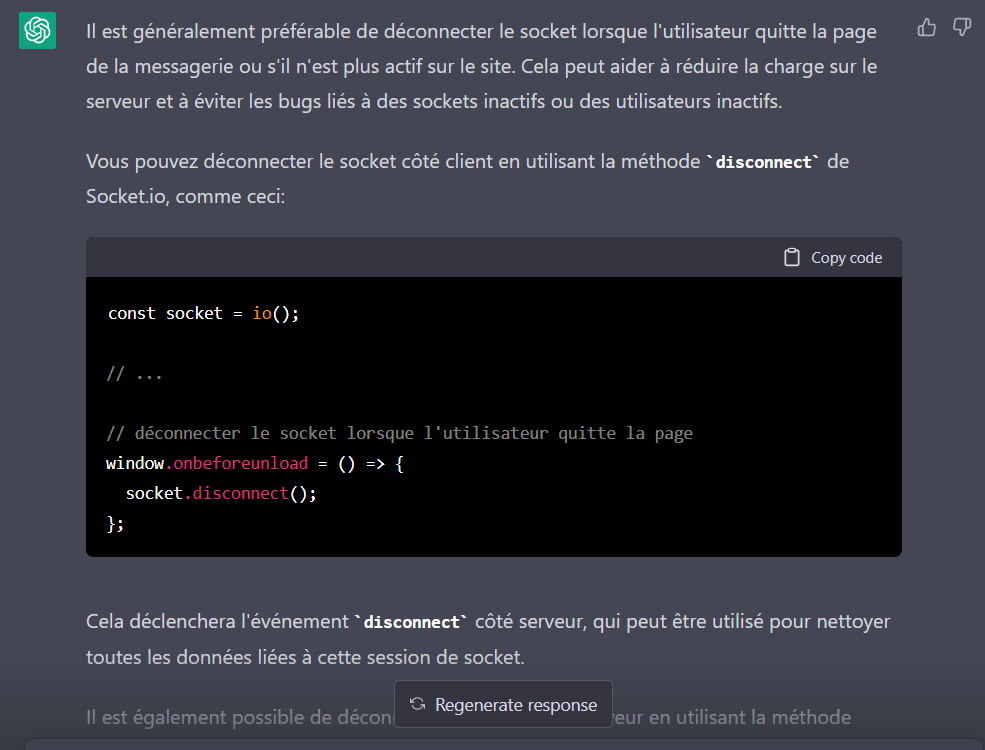Click the circular arrows regenerate icon
Image resolution: width=985 pixels, height=750 pixels.
point(418,705)
